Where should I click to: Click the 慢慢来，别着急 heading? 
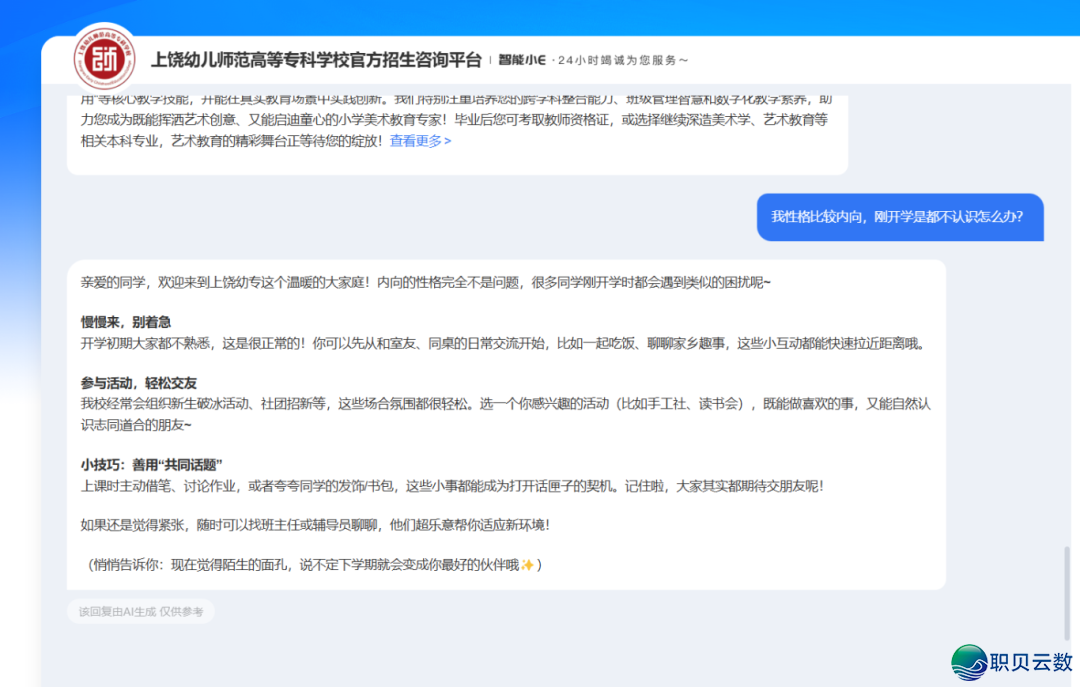(125, 322)
